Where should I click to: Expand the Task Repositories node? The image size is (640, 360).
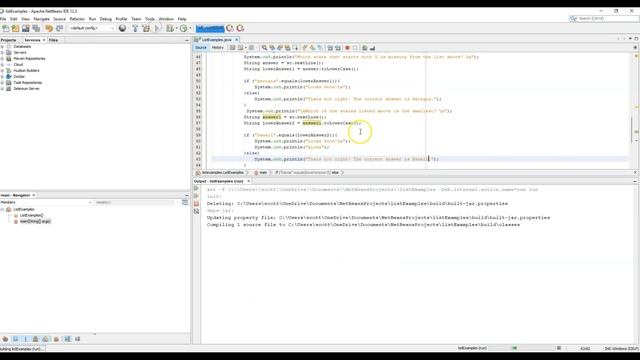pyautogui.click(x=2, y=83)
